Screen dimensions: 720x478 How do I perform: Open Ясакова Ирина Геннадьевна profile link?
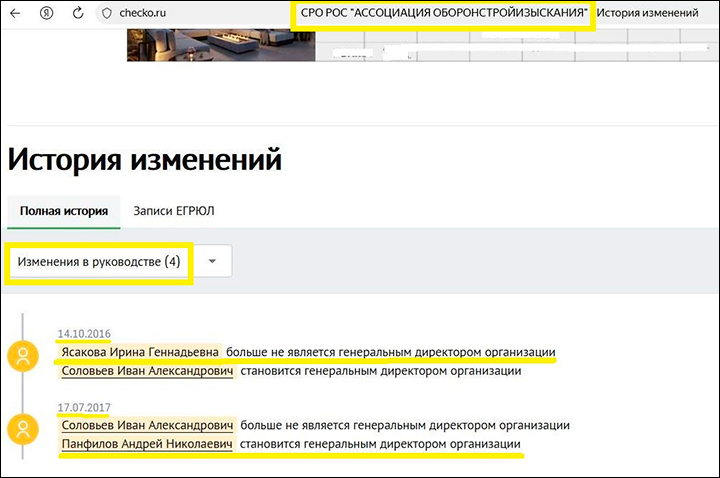click(139, 352)
